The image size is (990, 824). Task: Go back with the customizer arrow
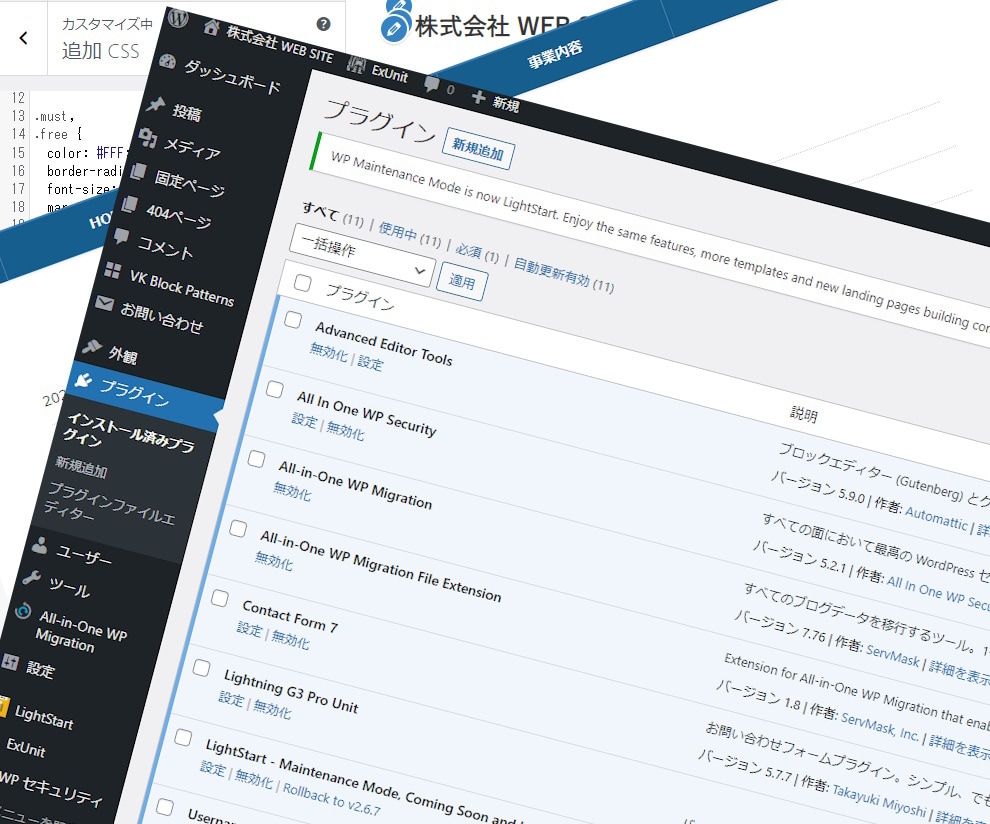click(23, 38)
